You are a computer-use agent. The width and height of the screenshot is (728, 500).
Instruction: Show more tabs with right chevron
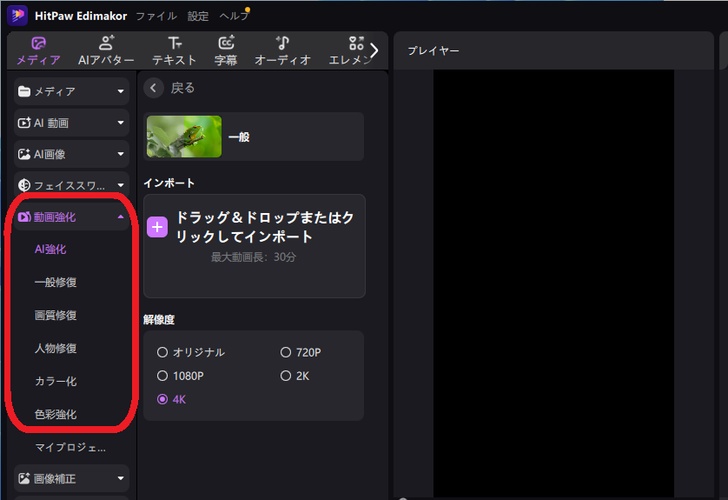(374, 50)
